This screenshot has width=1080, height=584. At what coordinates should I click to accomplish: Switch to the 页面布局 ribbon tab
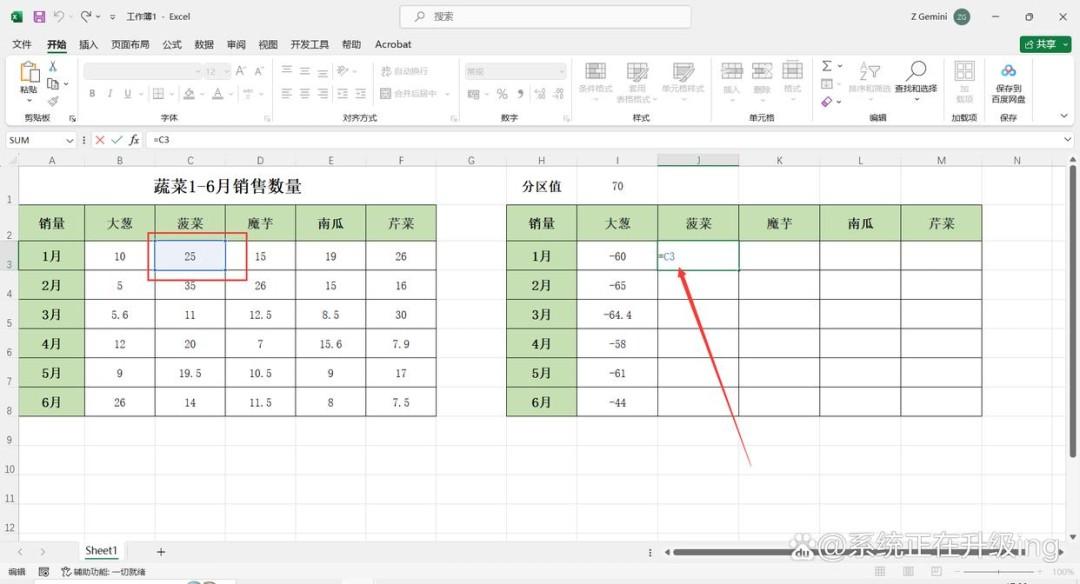click(130, 44)
